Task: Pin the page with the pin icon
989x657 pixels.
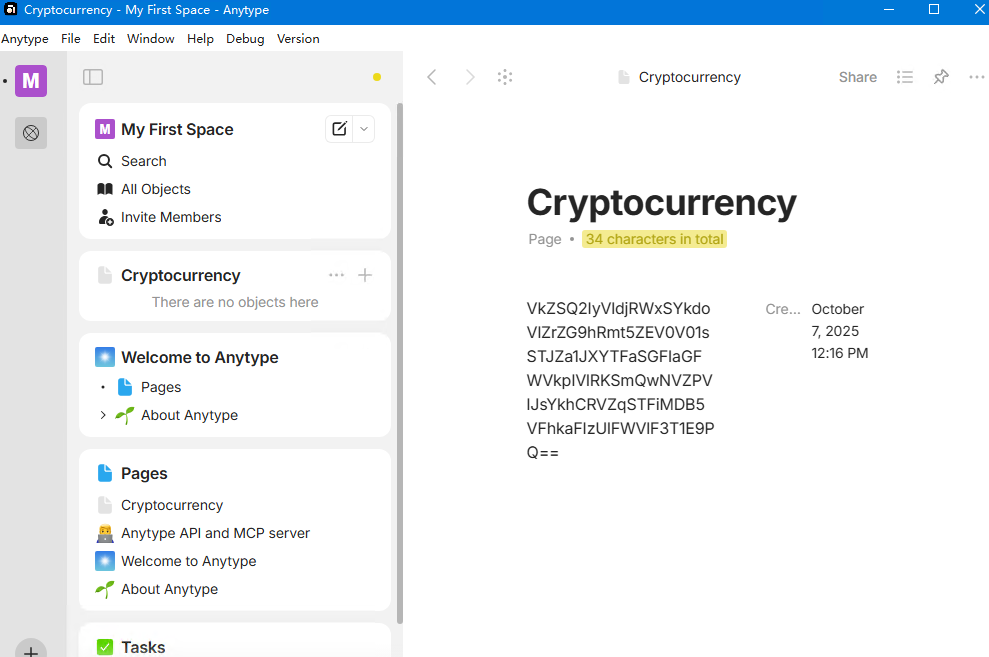Action: (x=941, y=77)
